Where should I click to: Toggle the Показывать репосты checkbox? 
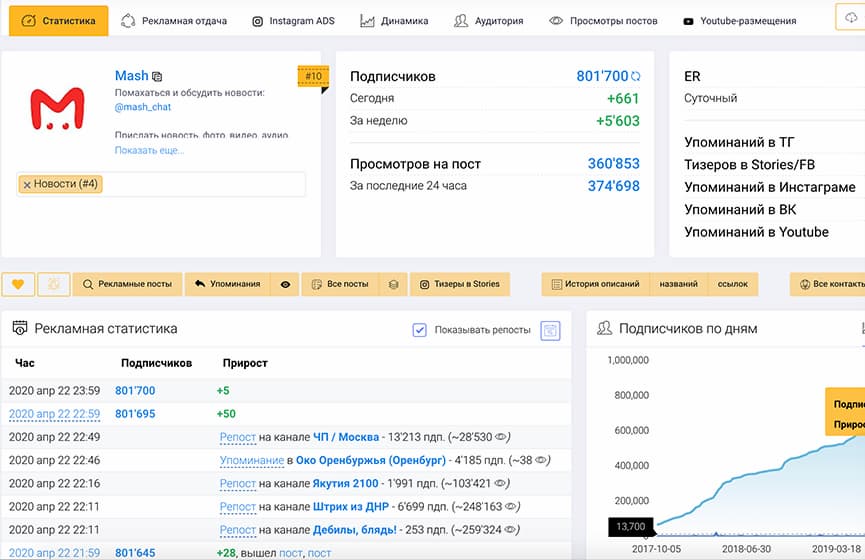[420, 330]
